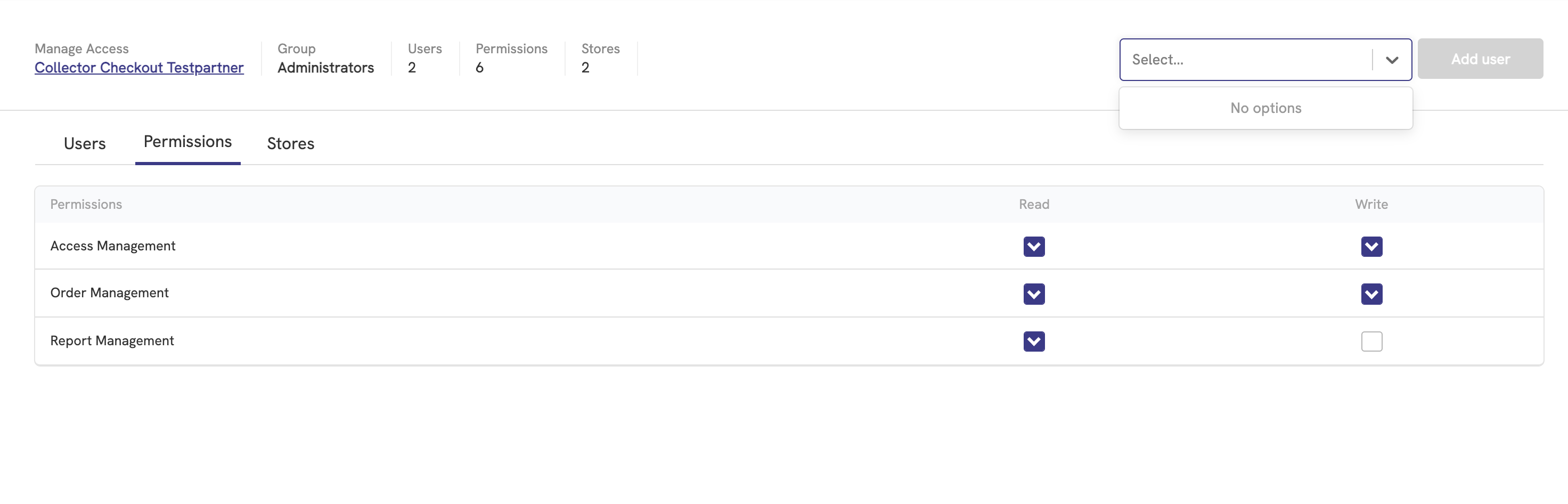Viewport: 1568px width, 504px height.
Task: Uncheck Order Management Write permission
Action: point(1371,294)
